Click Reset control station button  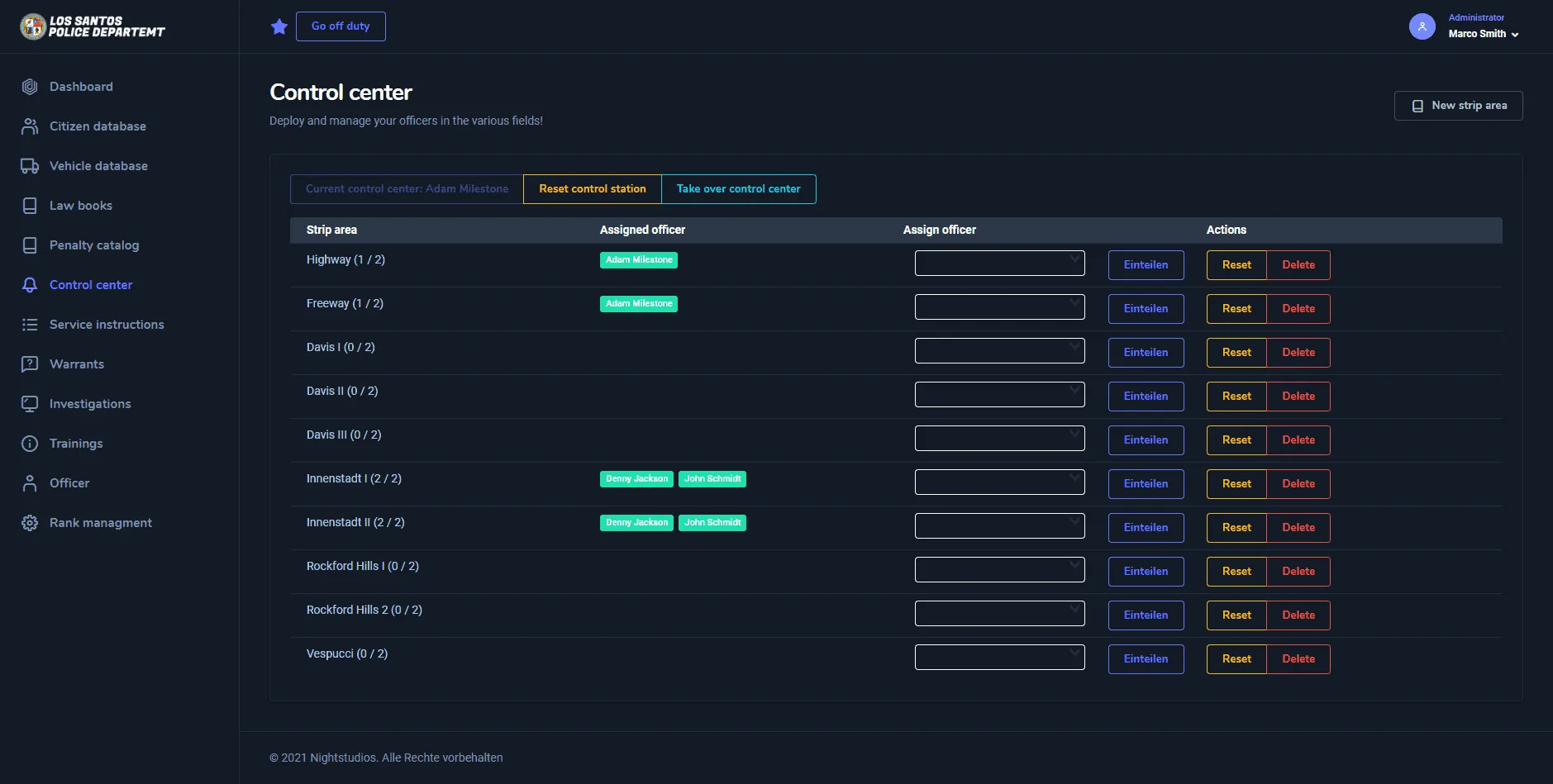[592, 189]
